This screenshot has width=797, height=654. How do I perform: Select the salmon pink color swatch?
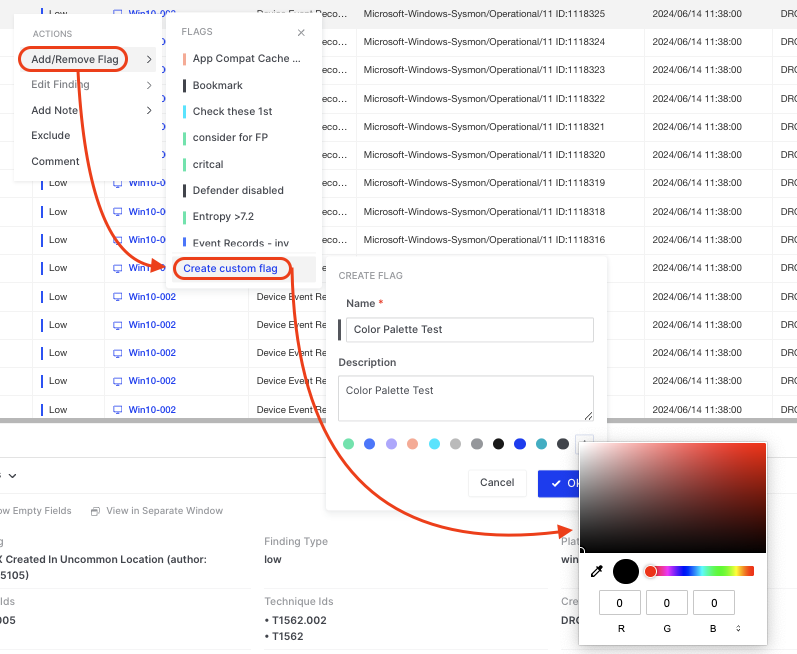pyautogui.click(x=412, y=444)
